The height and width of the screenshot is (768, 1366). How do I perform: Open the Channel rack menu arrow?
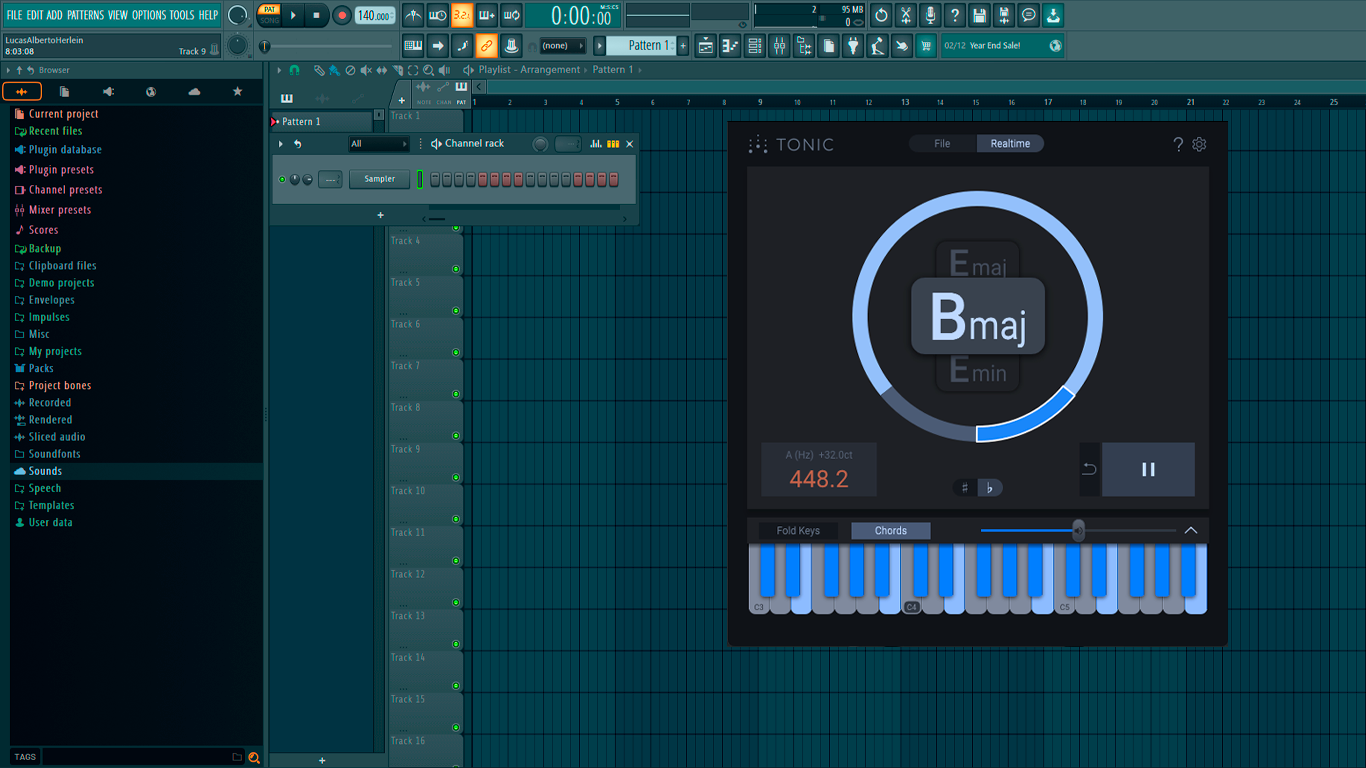(x=281, y=144)
